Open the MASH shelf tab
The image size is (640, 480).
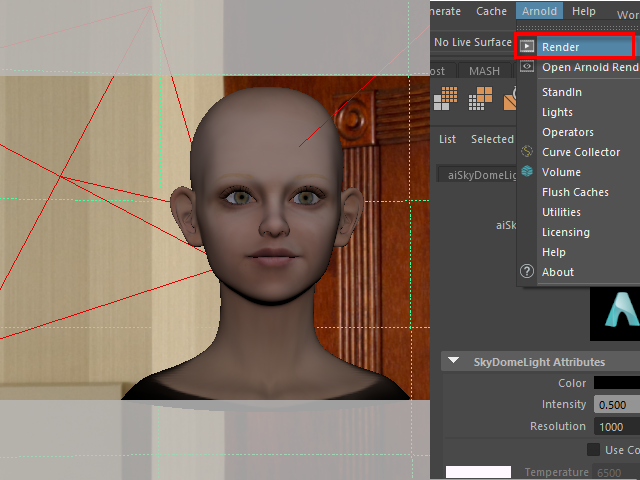pyautogui.click(x=484, y=71)
